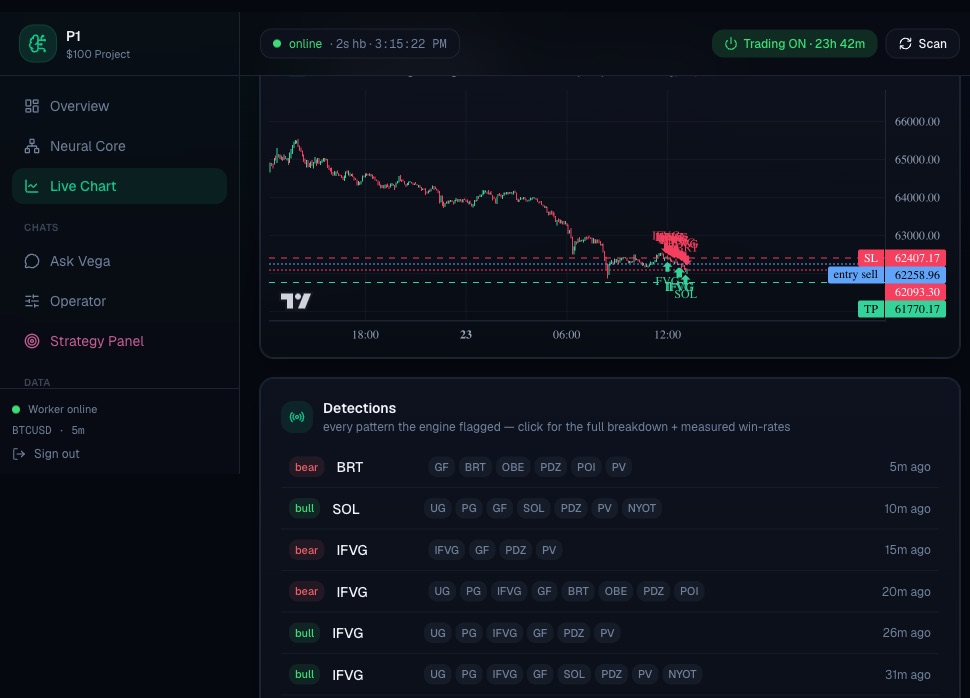
Task: Click the Scan refresh button
Action: click(922, 44)
